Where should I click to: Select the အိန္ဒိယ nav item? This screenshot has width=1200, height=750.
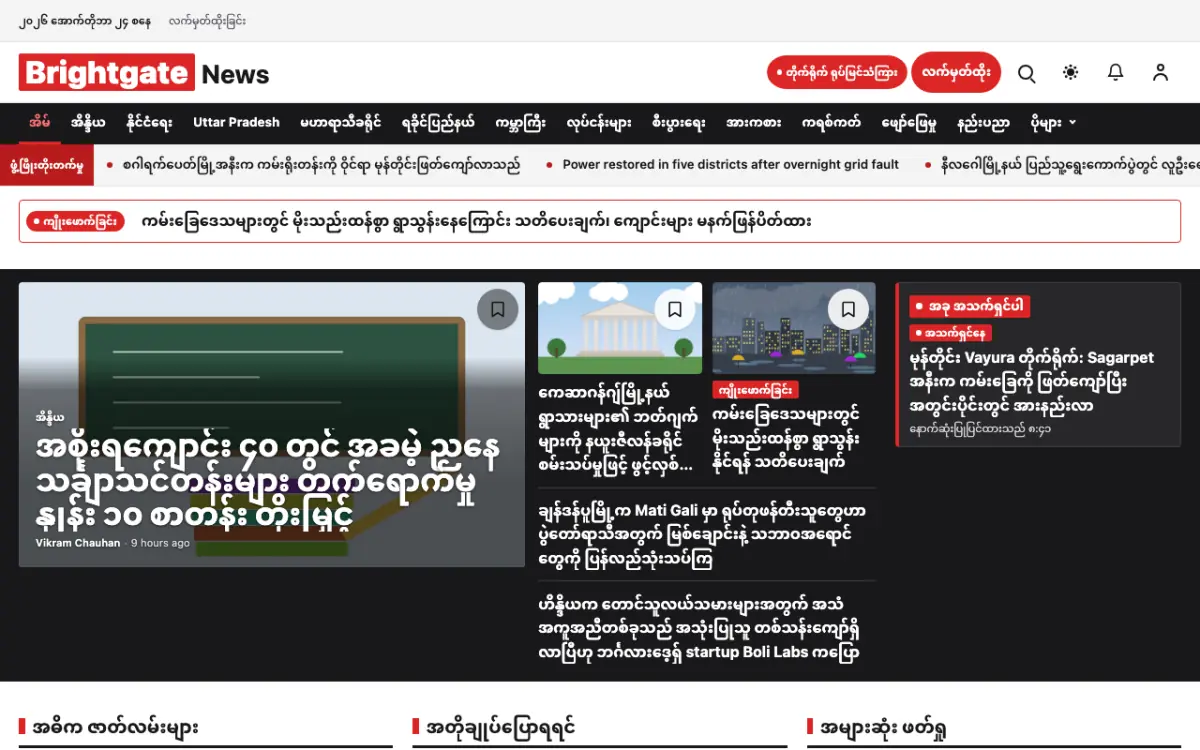[x=88, y=123]
